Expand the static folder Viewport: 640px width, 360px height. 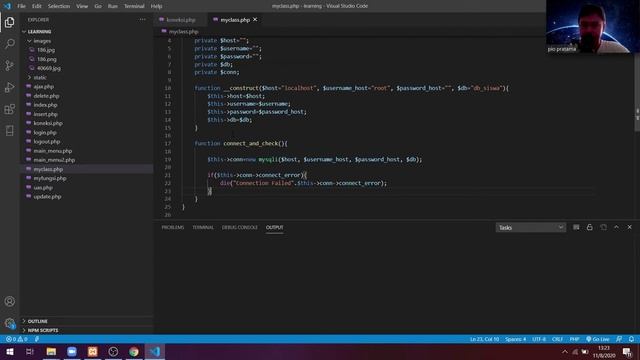pos(40,78)
